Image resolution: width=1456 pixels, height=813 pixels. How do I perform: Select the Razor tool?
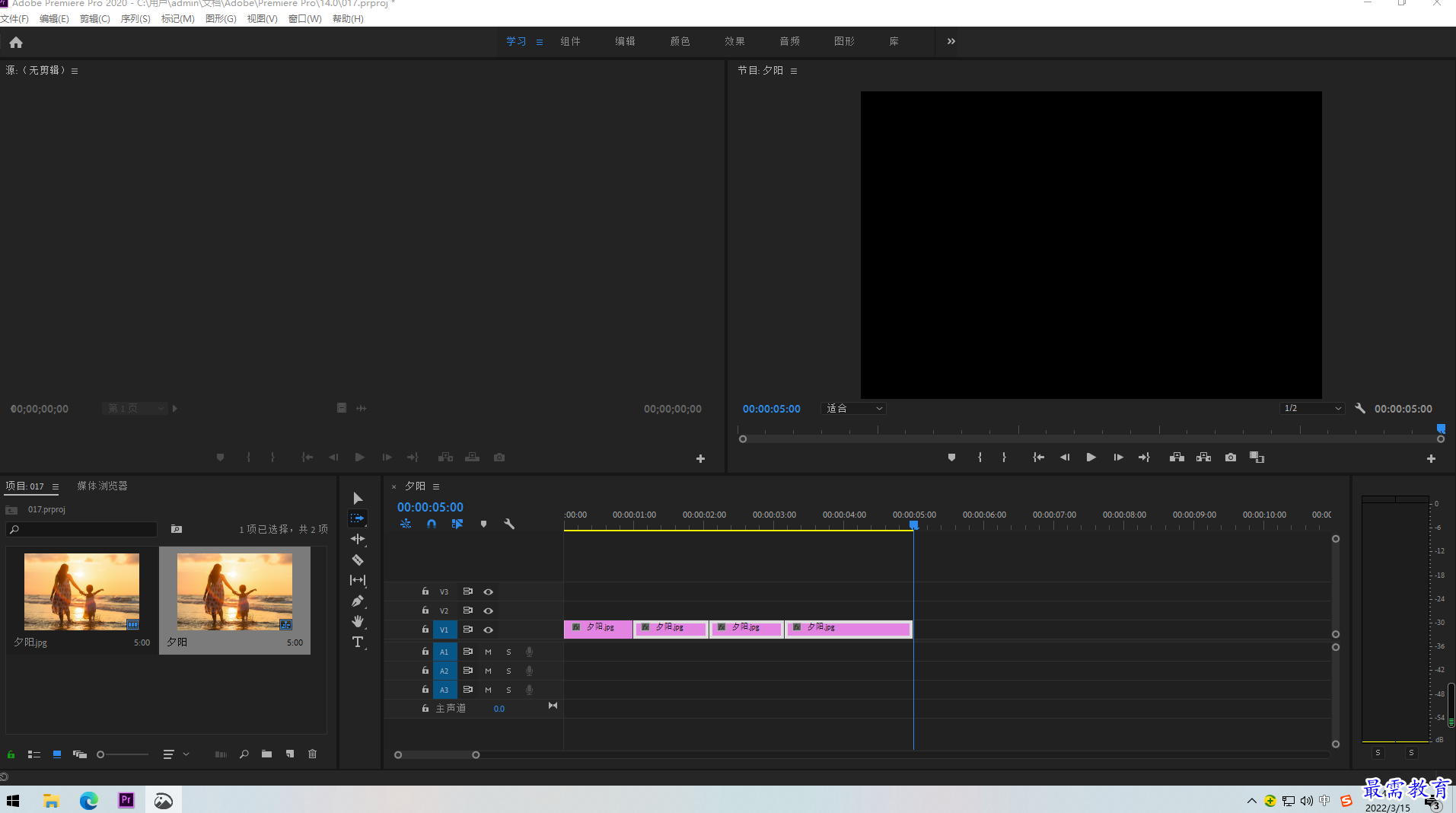pos(358,560)
